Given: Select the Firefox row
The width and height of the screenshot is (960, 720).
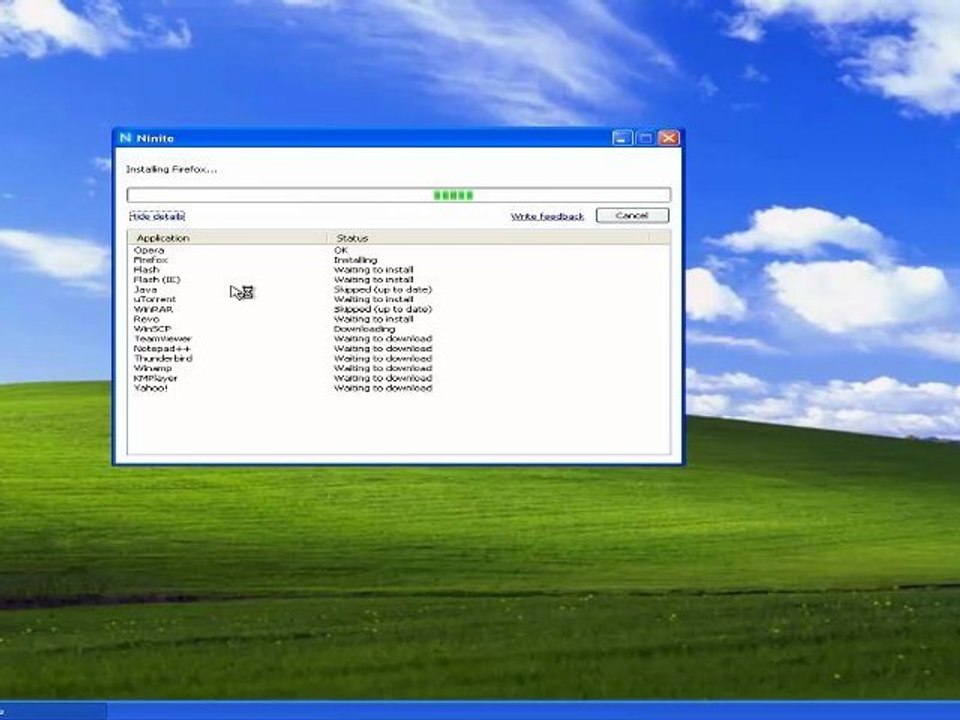Looking at the screenshot, I should coord(399,260).
